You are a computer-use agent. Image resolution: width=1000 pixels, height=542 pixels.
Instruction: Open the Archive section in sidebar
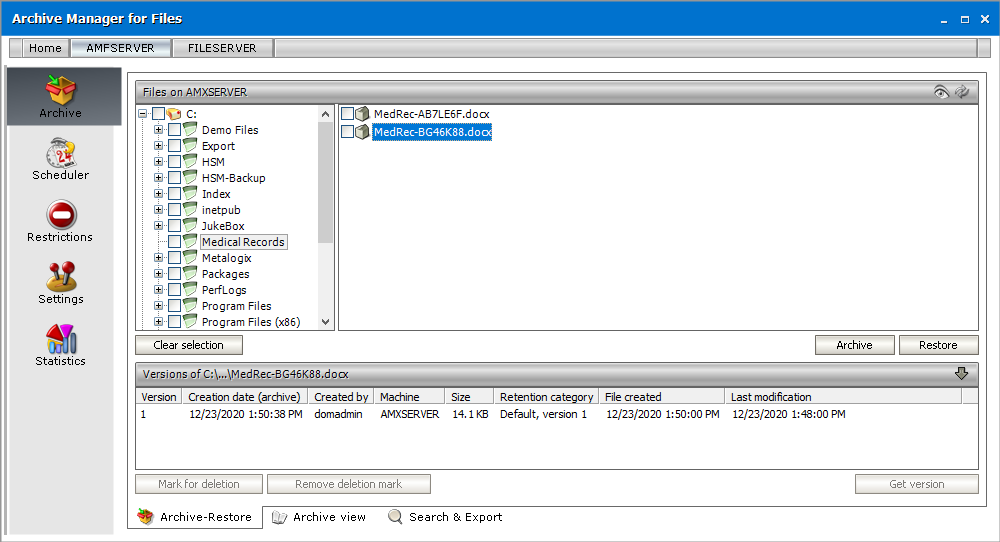pyautogui.click(x=61, y=97)
